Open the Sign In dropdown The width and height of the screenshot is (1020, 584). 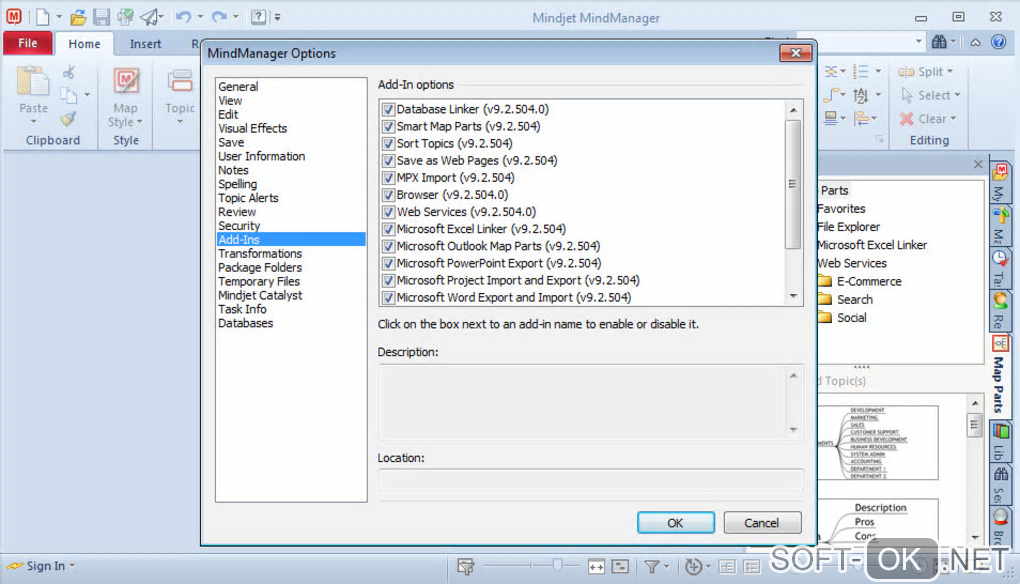pos(72,566)
